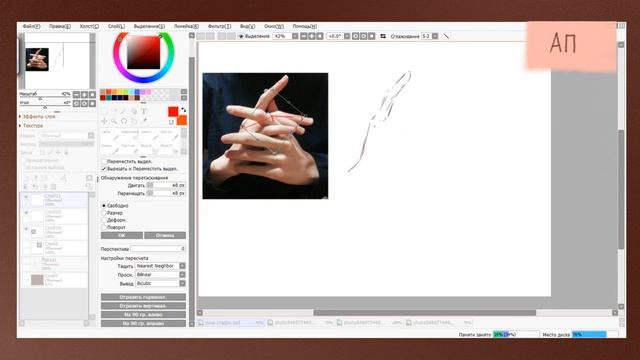Image resolution: width=640 pixels, height=360 pixels.
Task: Flip view horizontally icon in top toolbar
Action: (383, 36)
